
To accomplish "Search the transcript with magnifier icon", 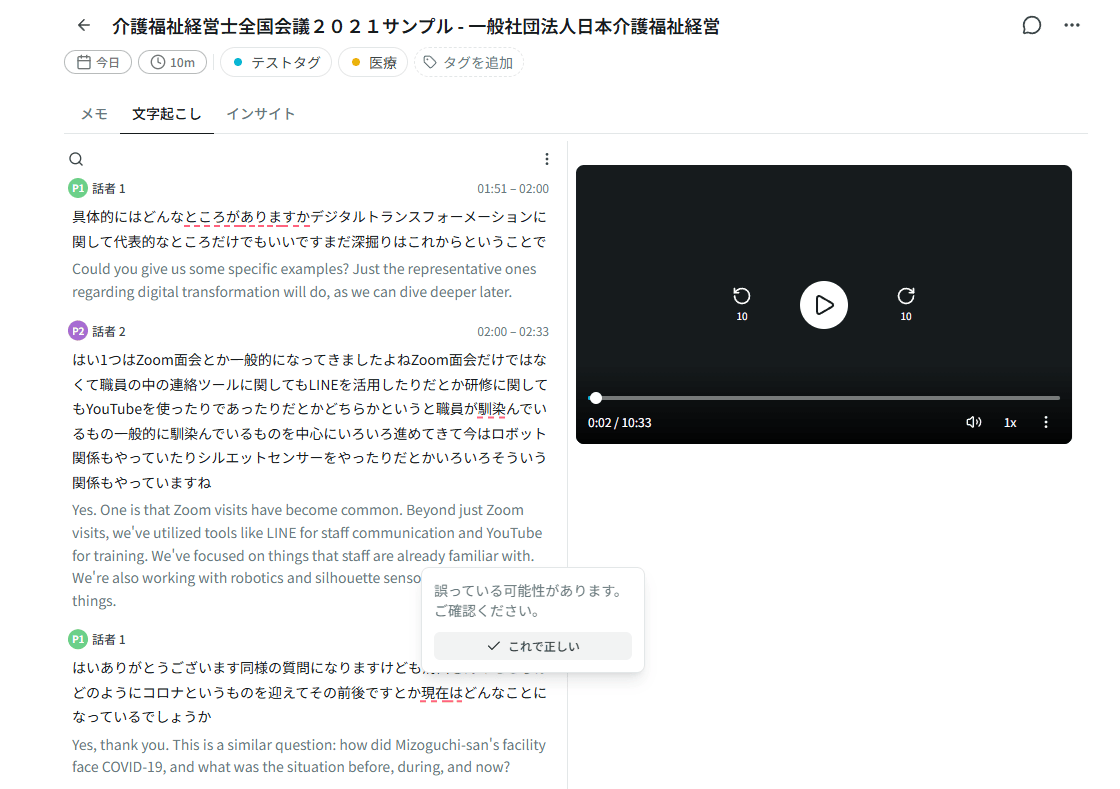I will [x=76, y=159].
